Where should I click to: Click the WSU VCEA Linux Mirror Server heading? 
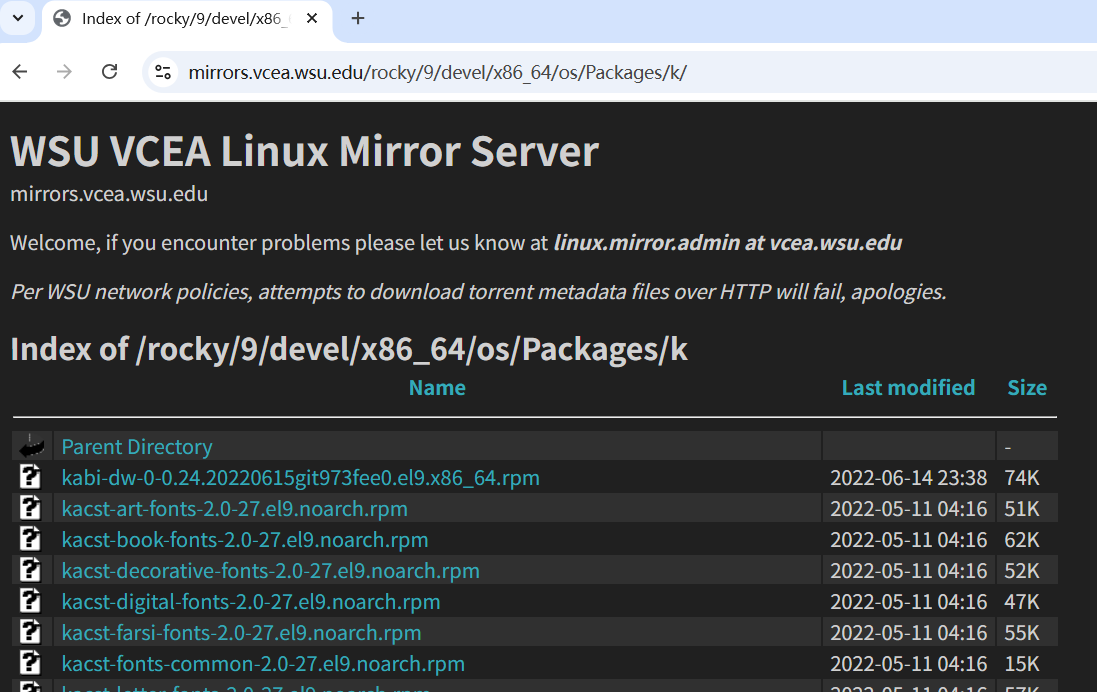click(304, 151)
